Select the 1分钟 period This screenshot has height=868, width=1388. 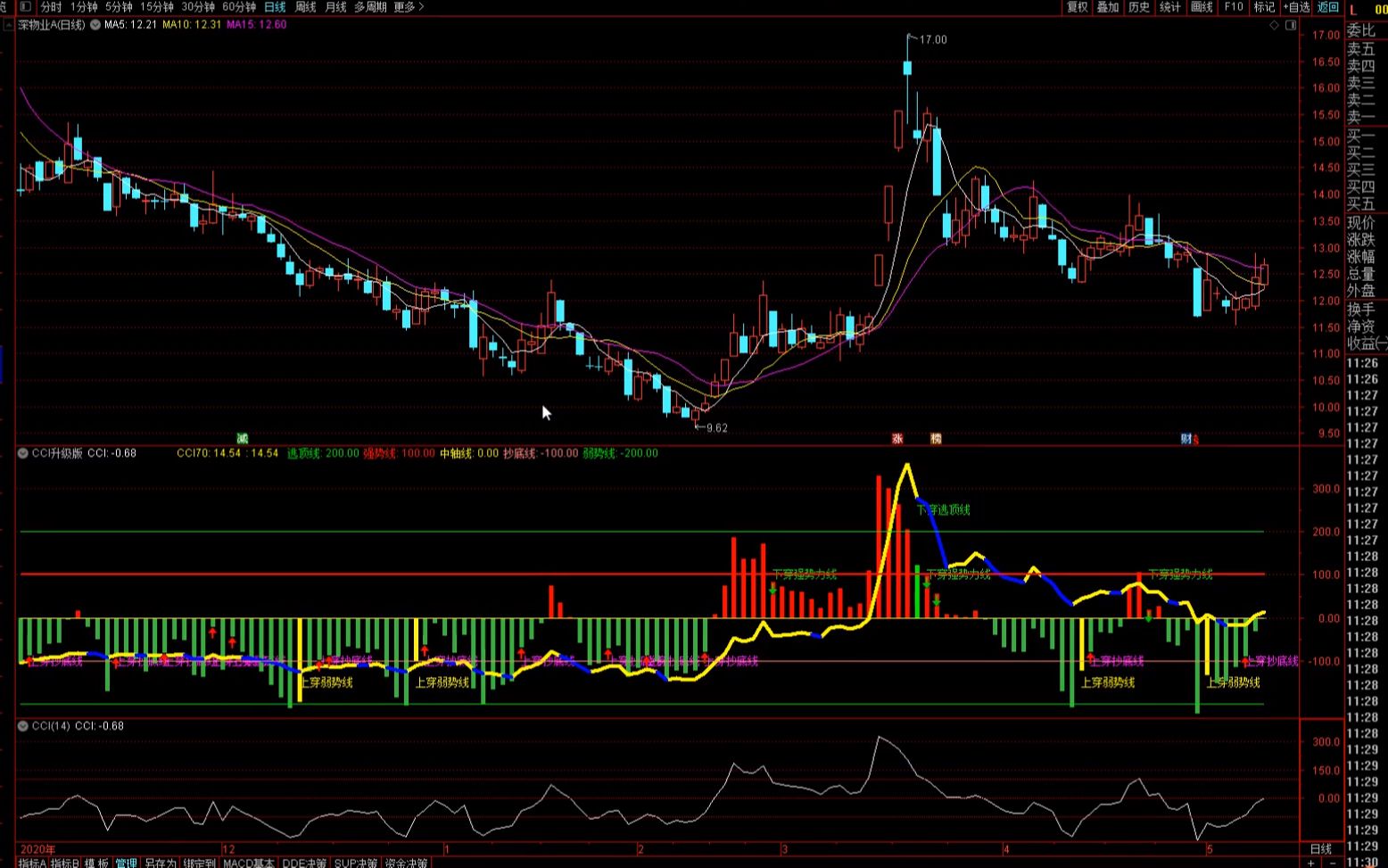point(84,6)
